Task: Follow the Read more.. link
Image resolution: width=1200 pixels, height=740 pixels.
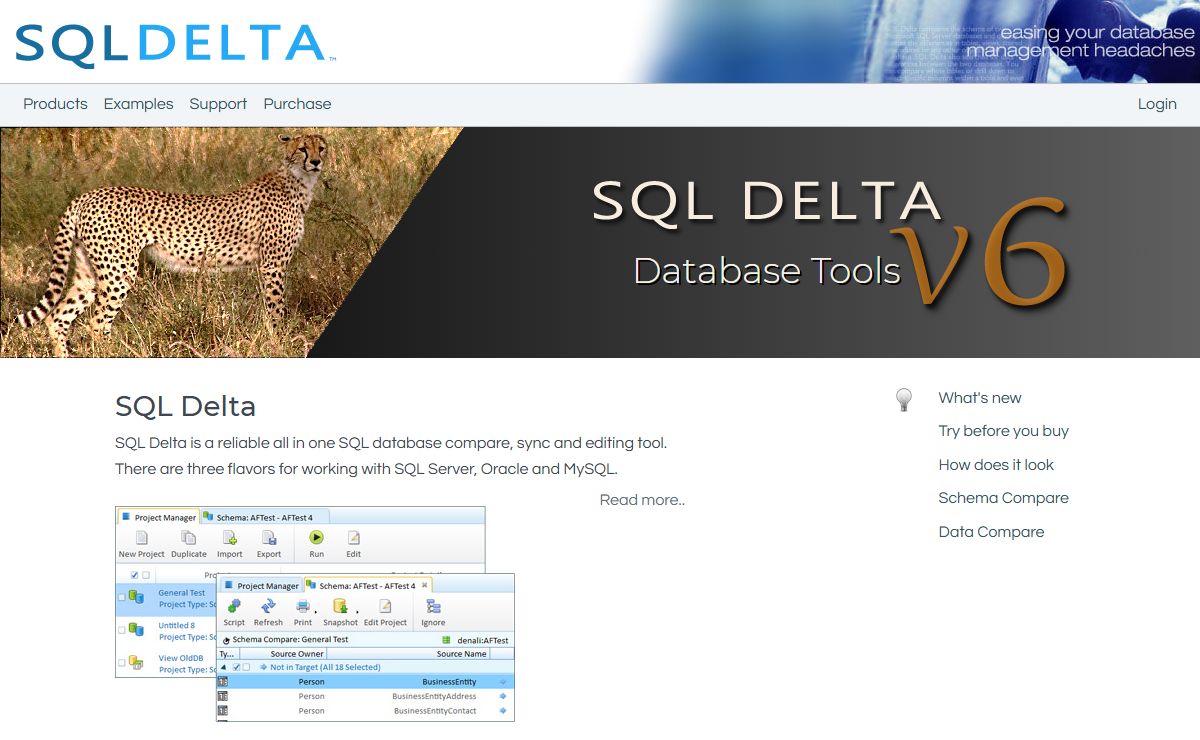Action: [x=642, y=500]
